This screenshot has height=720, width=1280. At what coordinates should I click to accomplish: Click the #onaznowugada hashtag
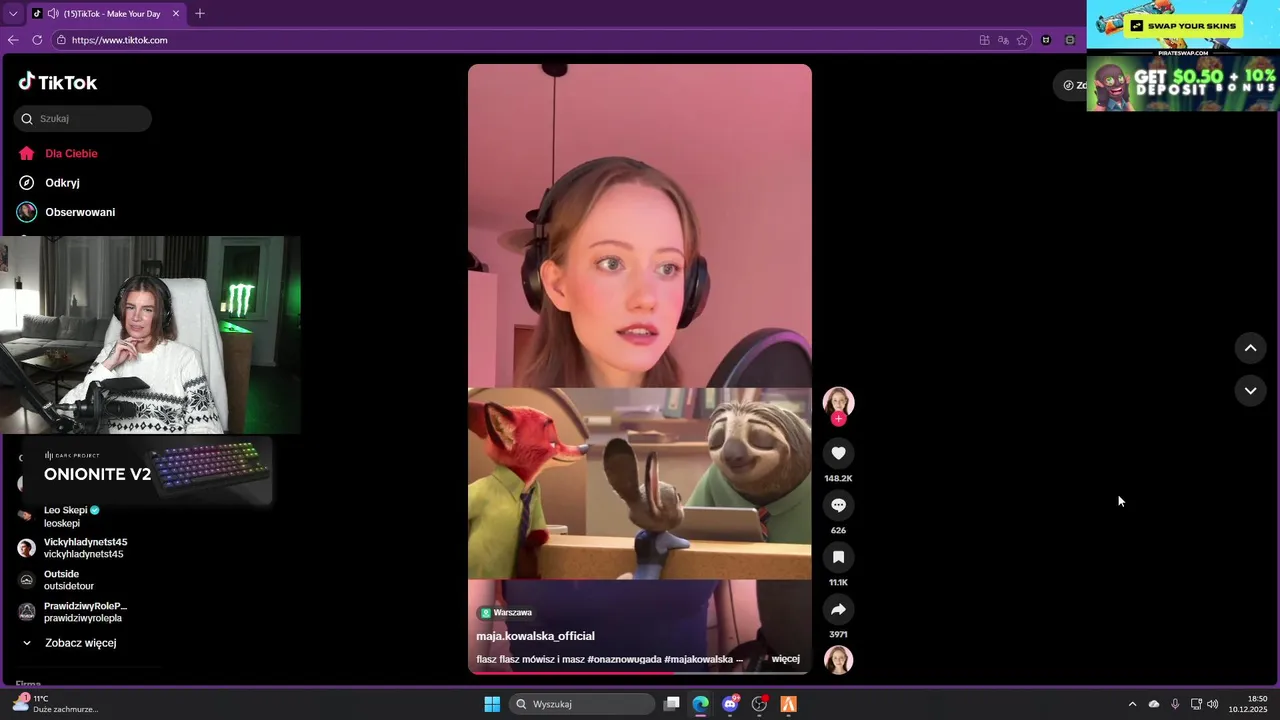(625, 659)
